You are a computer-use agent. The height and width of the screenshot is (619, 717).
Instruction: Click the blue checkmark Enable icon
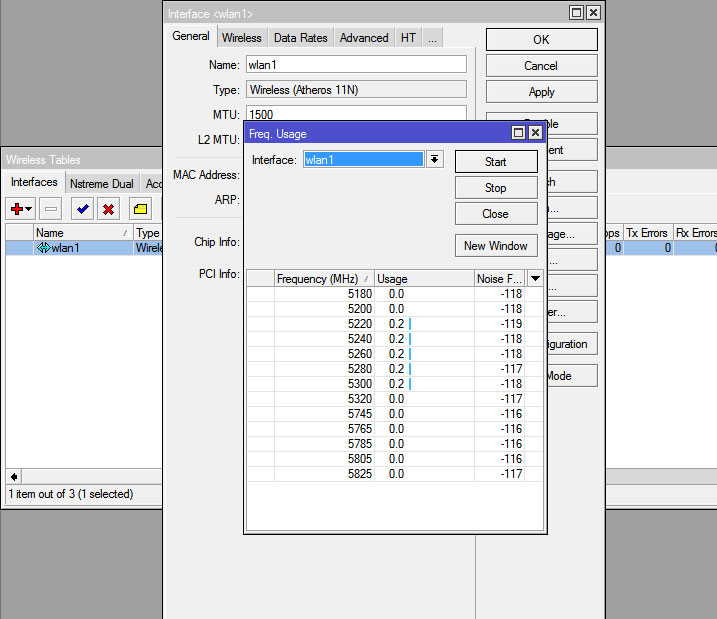point(83,209)
